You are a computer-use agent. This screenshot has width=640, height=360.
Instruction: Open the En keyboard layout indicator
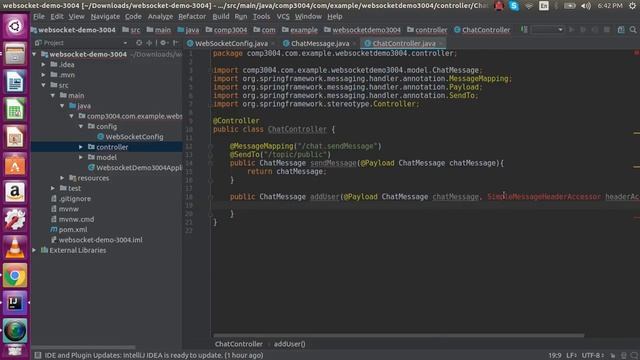coord(544,6)
